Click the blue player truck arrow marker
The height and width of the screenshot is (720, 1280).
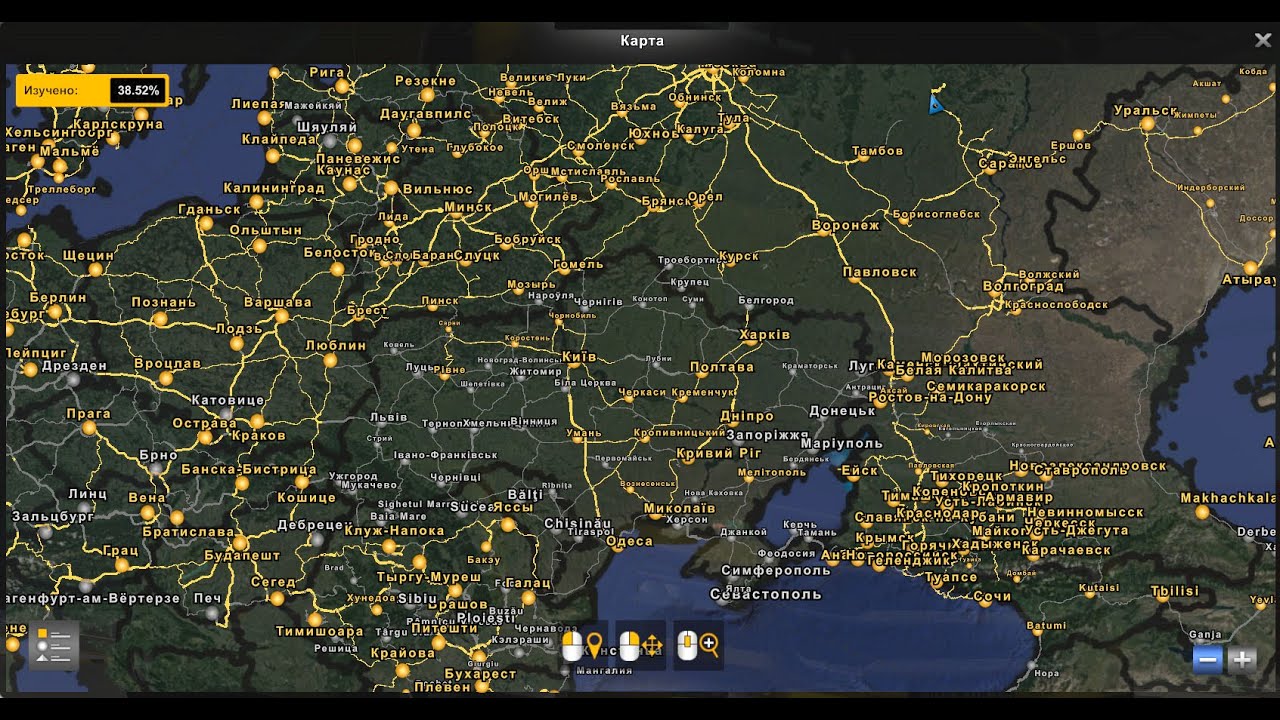935,103
